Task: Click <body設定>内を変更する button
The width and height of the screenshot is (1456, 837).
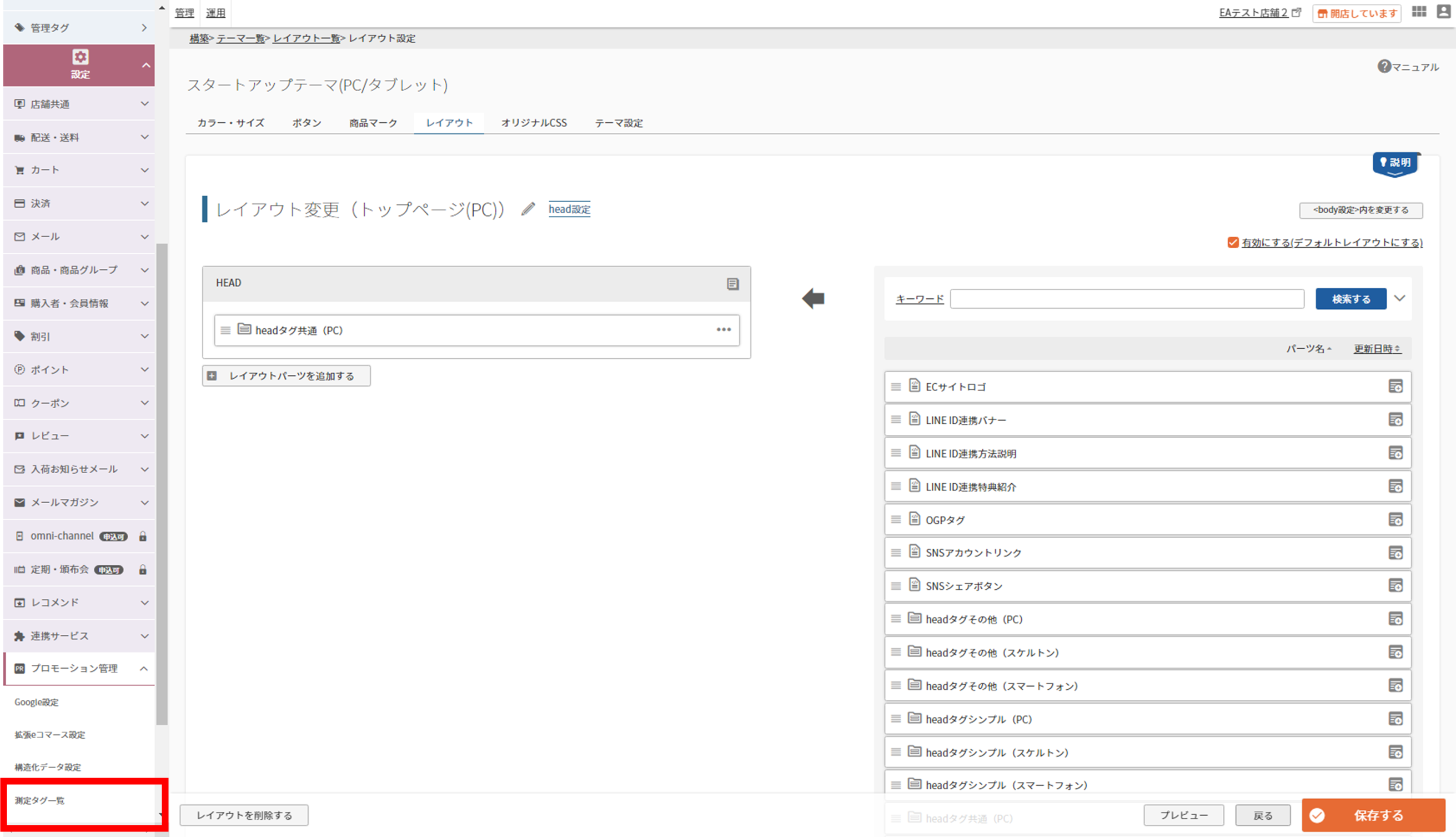Action: point(1360,210)
